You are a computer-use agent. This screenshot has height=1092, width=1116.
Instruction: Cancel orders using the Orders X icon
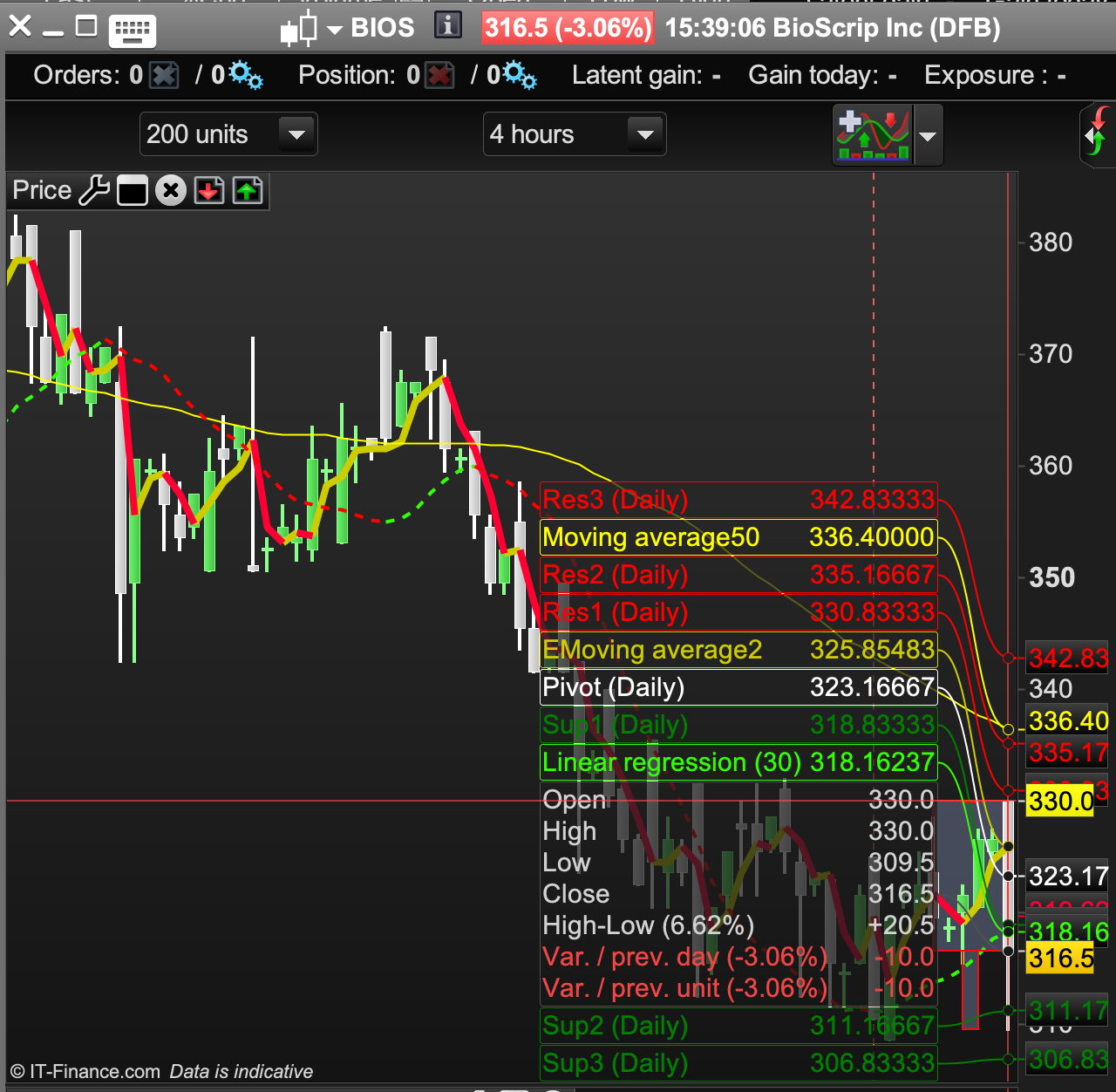click(164, 76)
